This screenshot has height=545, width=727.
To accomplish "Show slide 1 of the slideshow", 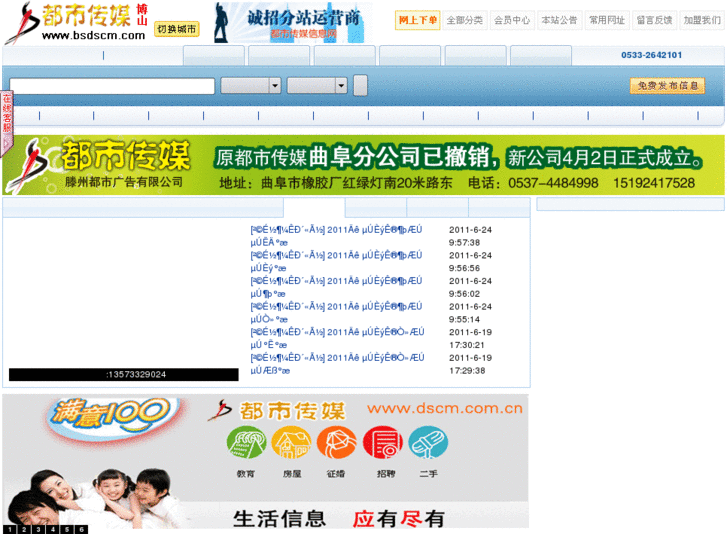I will click(10, 530).
